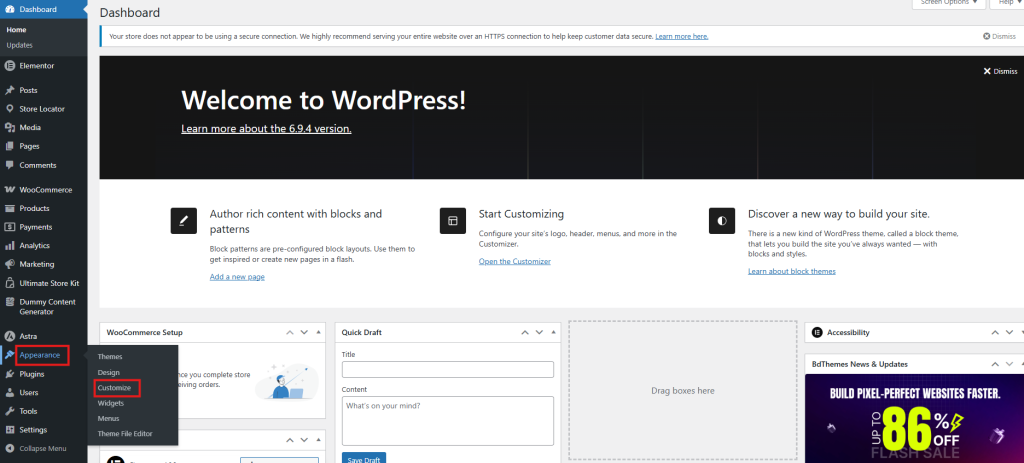Click the Dashboard gauge icon in sidebar
The height and width of the screenshot is (463, 1024).
[x=9, y=9]
